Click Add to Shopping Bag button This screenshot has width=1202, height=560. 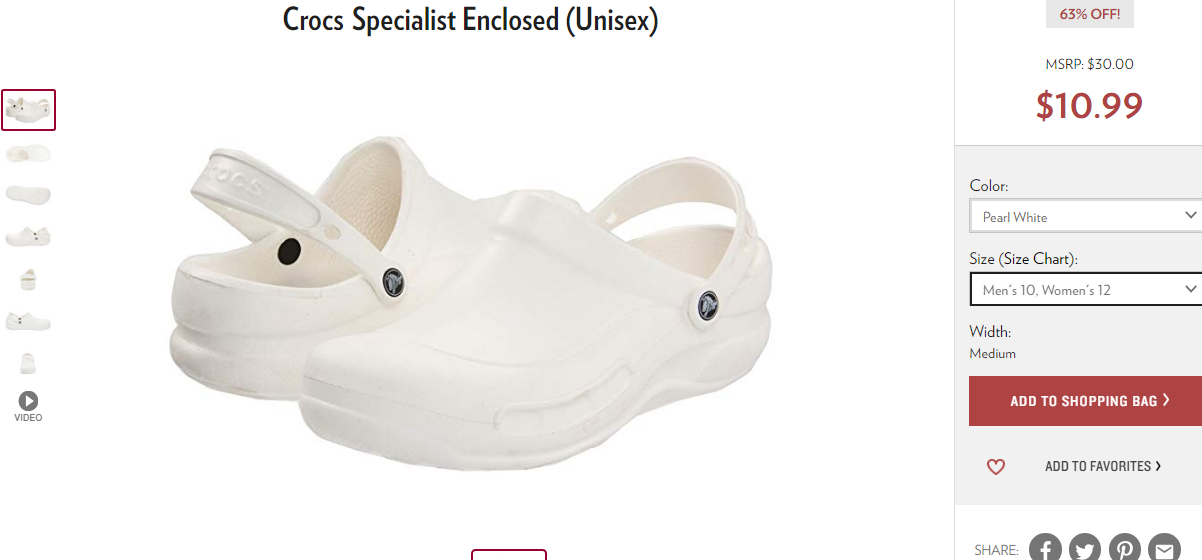(1086, 401)
